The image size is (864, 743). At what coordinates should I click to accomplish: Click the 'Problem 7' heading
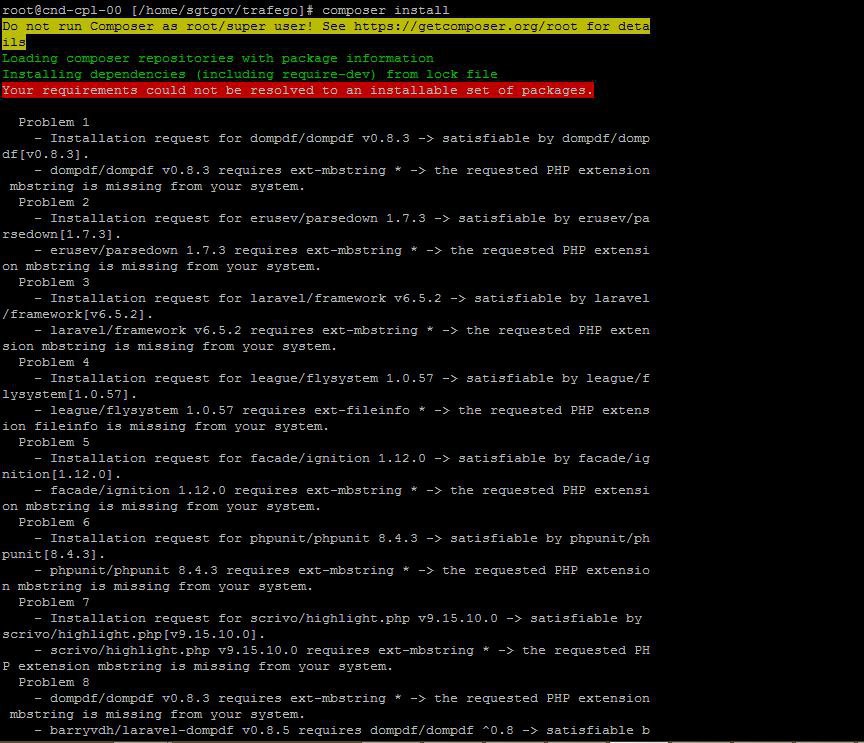tap(53, 602)
